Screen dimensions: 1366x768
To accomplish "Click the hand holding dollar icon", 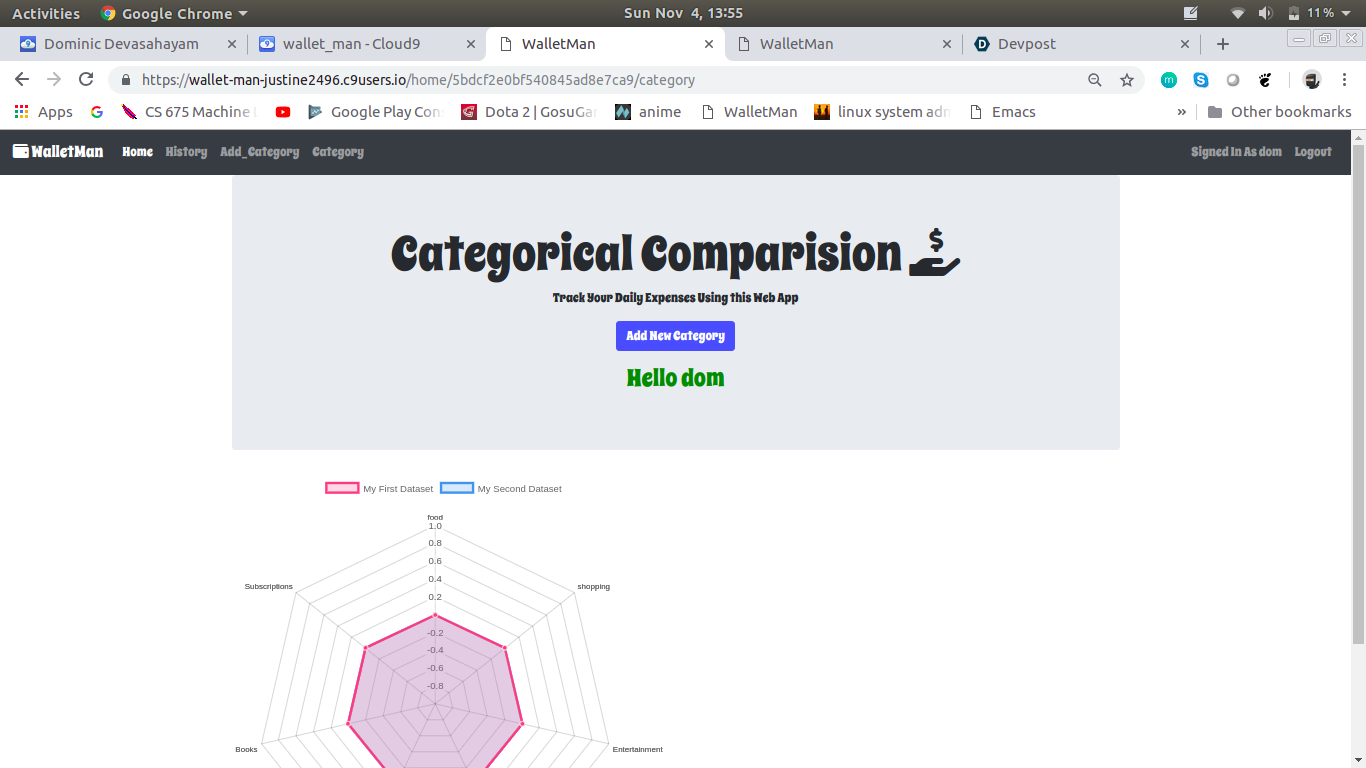I will [935, 254].
